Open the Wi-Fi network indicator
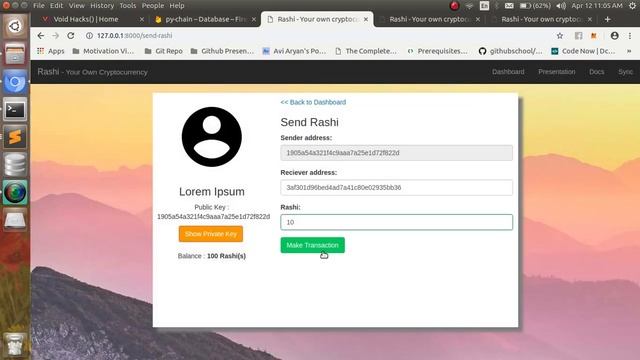The image size is (640, 360). coord(469,6)
